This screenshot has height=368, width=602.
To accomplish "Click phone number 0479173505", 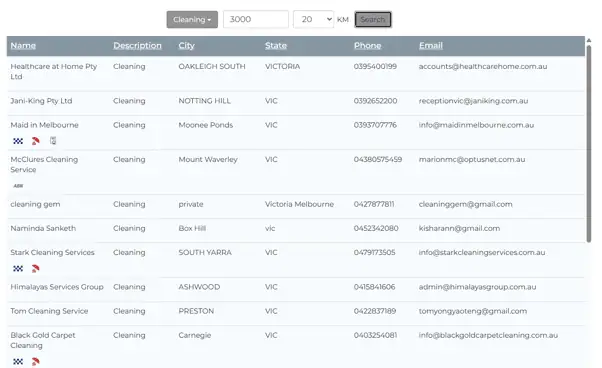I will coord(374,252).
